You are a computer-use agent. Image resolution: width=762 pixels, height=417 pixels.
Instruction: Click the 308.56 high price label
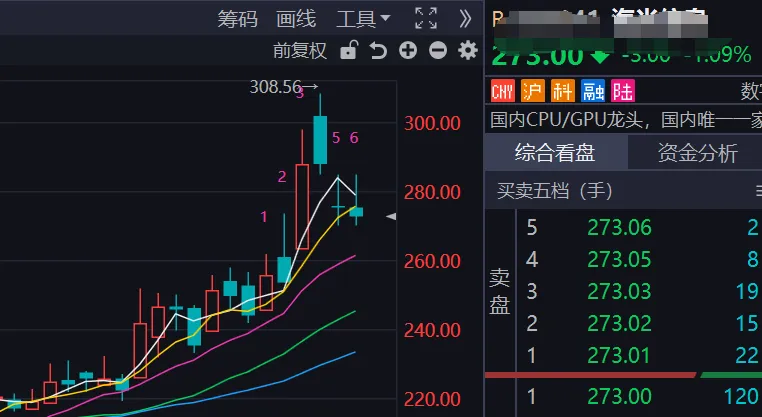click(276, 87)
